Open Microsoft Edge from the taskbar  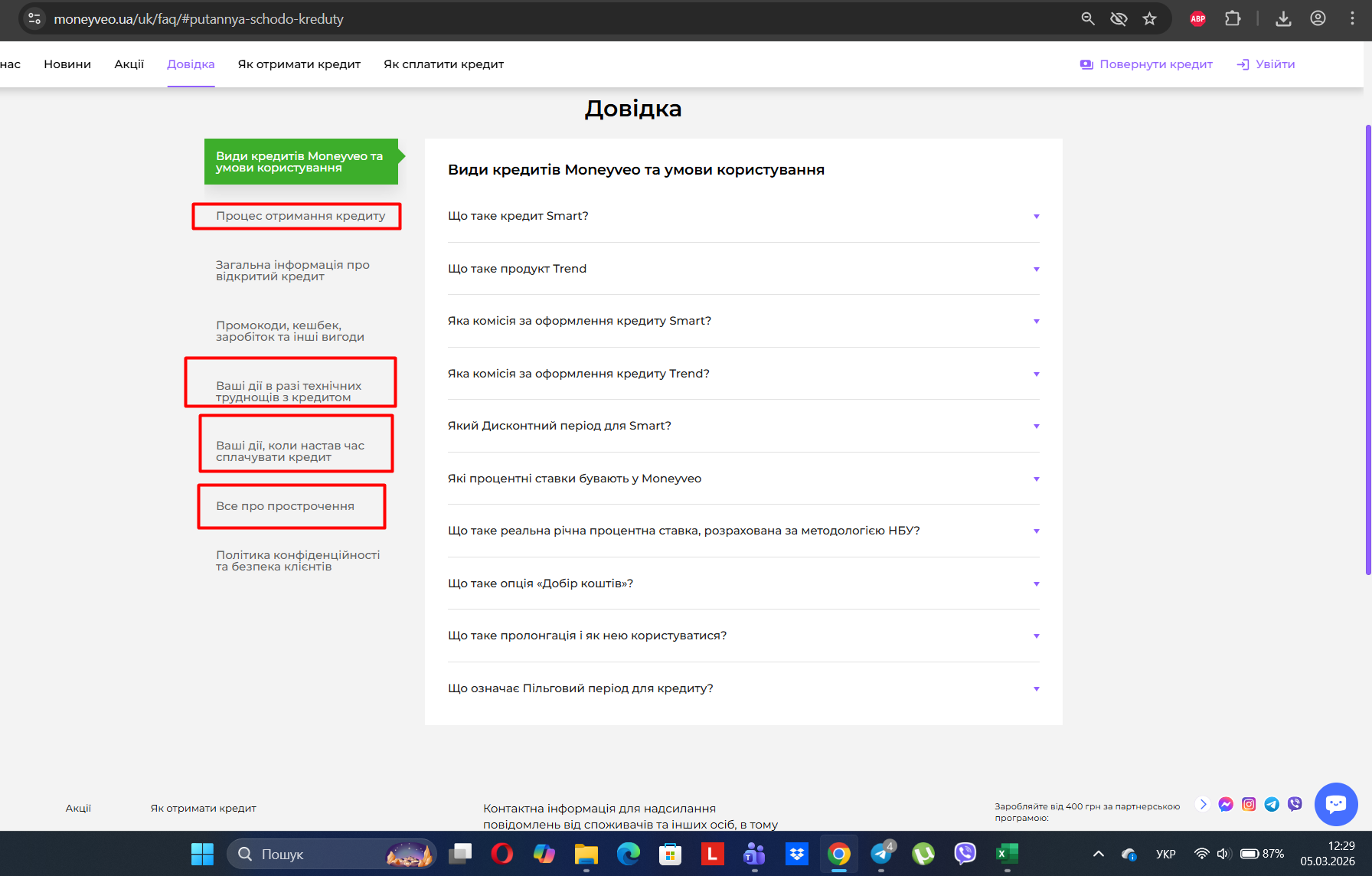629,854
